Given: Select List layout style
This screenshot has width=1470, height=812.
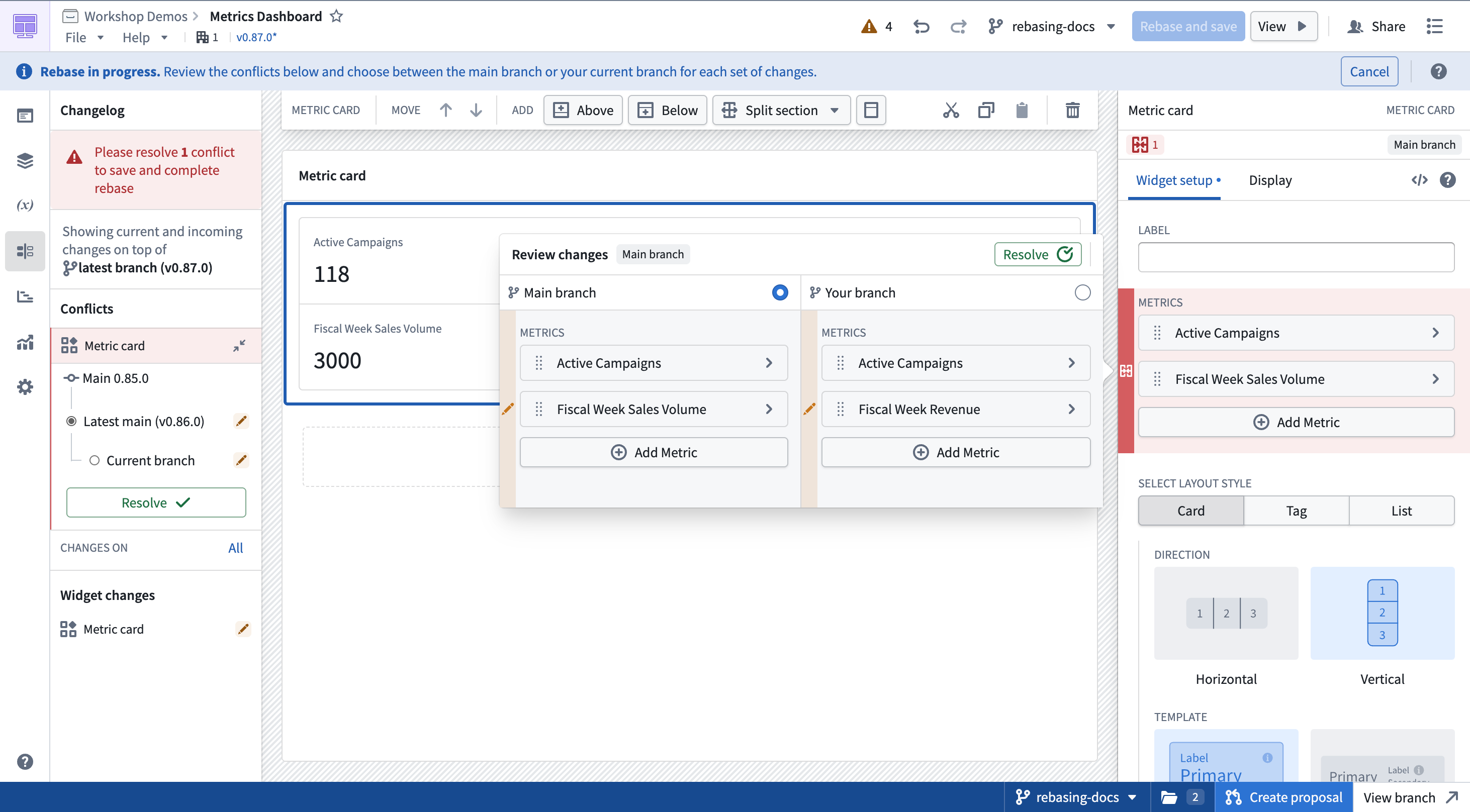Looking at the screenshot, I should (1401, 511).
